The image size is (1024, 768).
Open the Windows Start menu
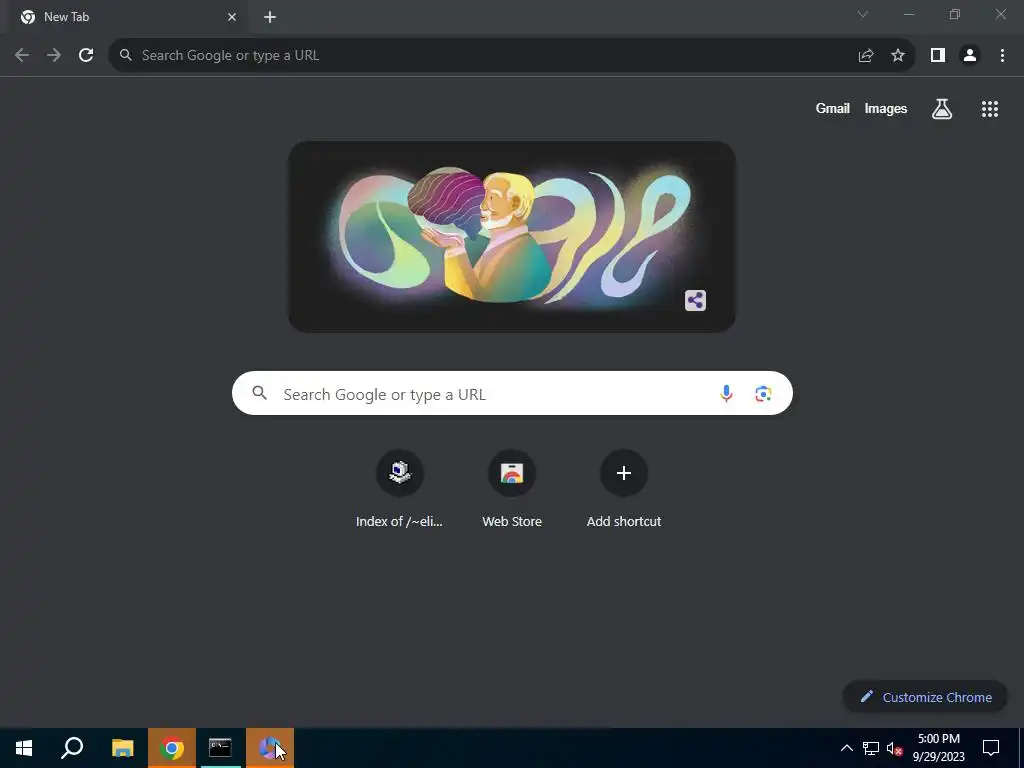click(x=24, y=748)
